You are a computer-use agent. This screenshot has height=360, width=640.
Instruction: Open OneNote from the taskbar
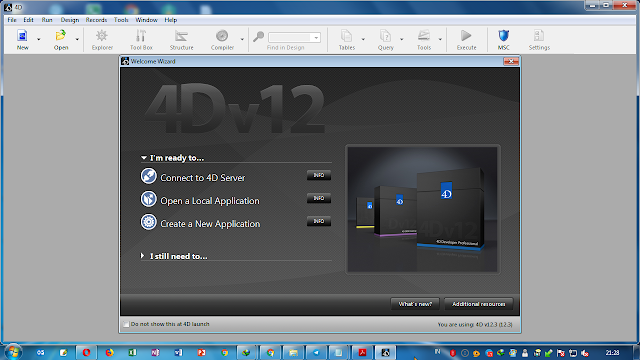click(155, 352)
